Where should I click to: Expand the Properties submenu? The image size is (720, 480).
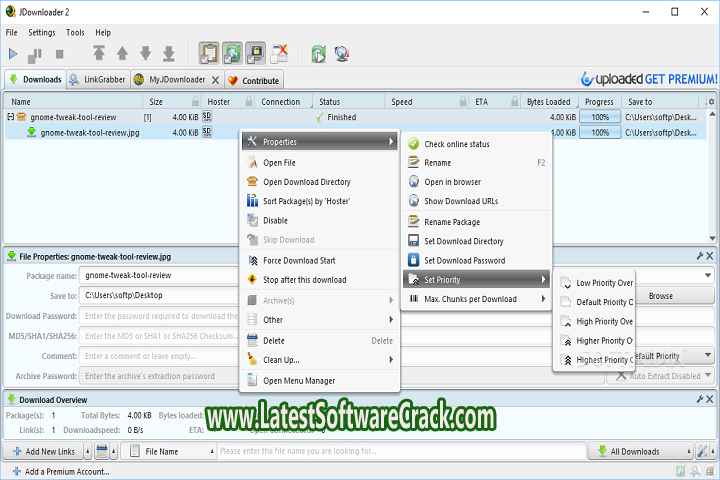[x=319, y=142]
